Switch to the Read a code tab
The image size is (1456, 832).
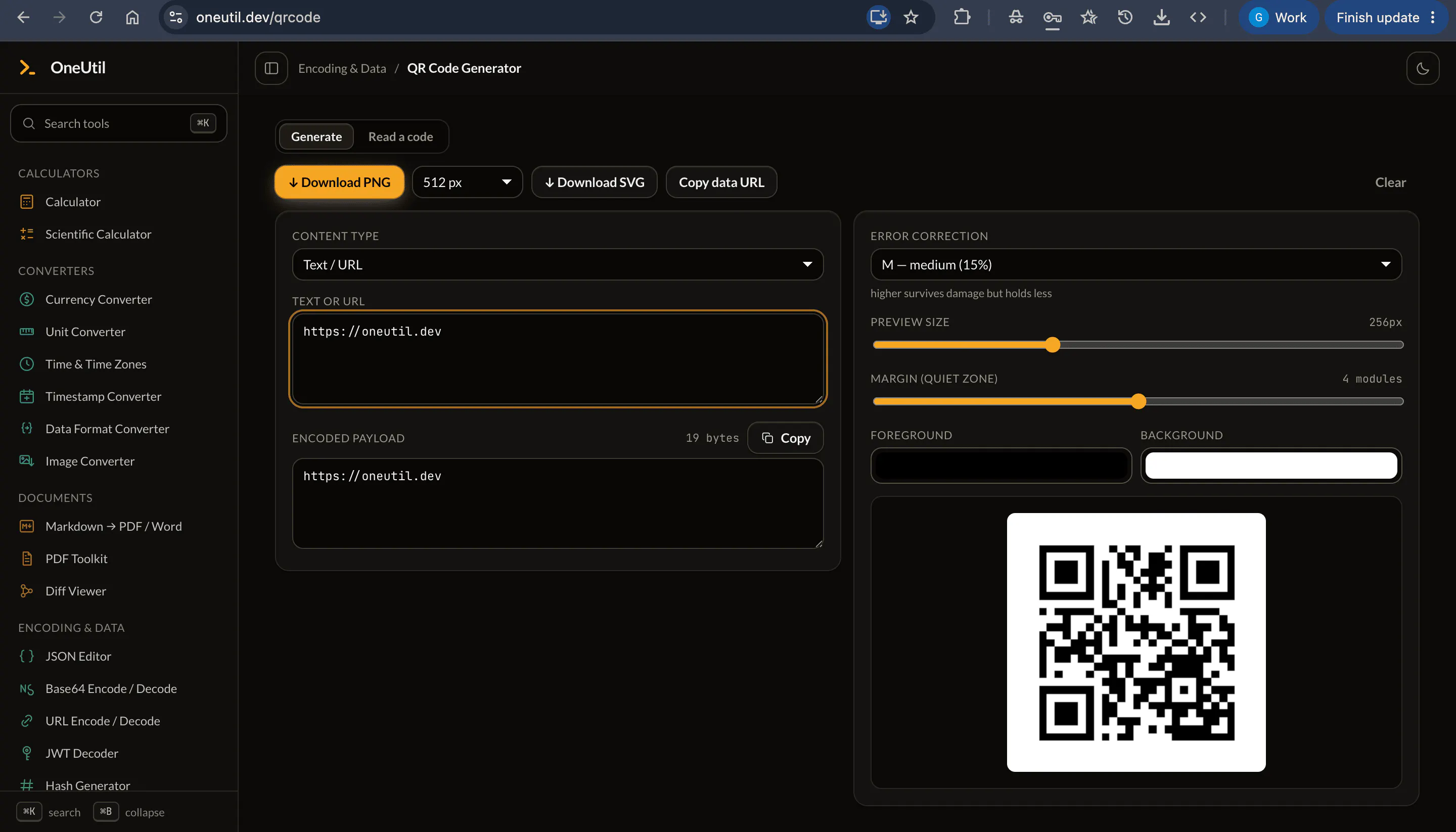[x=400, y=136]
